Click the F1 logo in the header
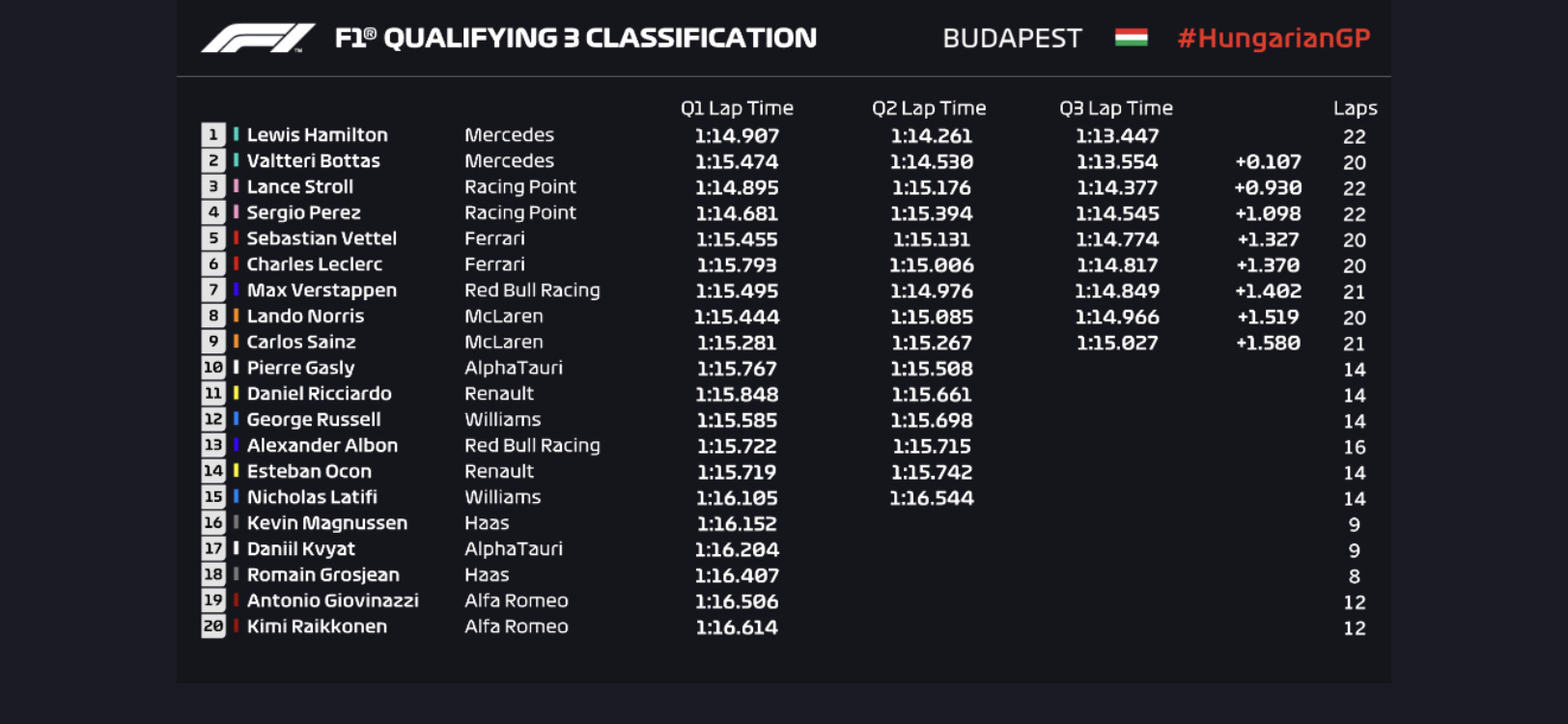 point(257,39)
